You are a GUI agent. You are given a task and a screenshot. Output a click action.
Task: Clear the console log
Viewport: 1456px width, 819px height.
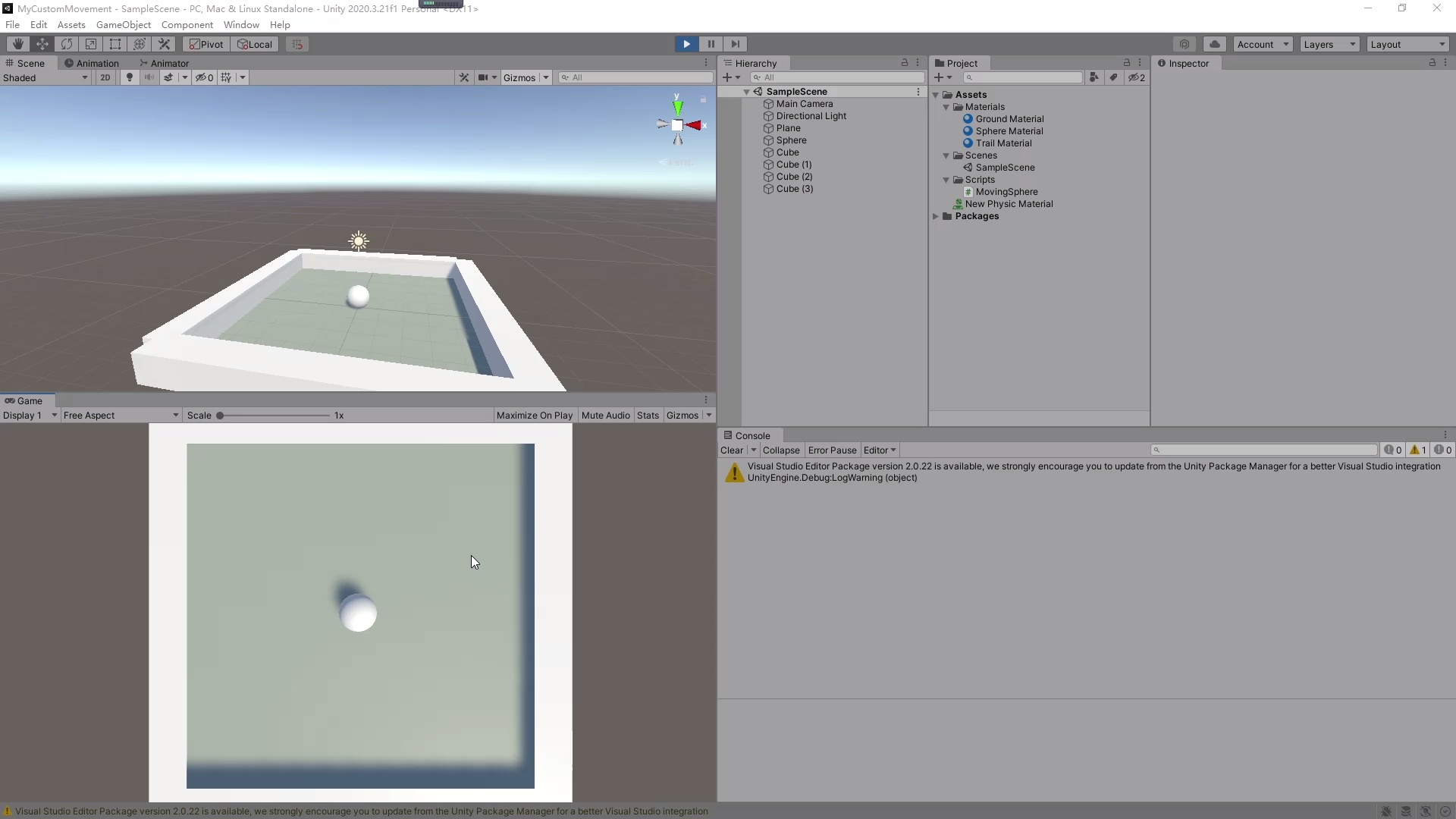point(731,450)
